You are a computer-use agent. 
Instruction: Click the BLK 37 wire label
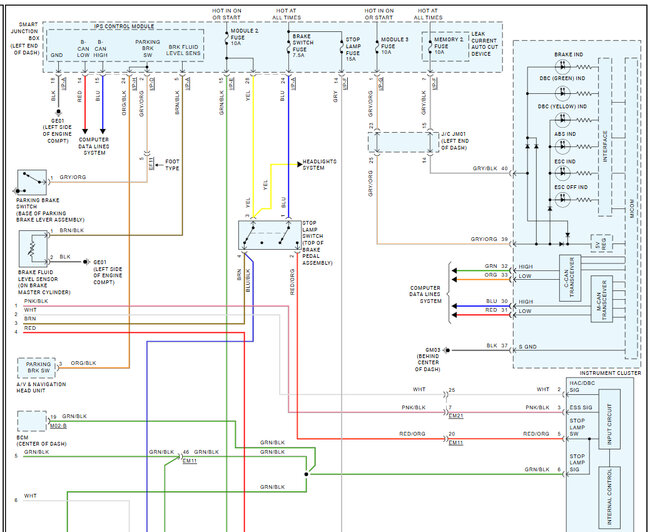pos(497,345)
